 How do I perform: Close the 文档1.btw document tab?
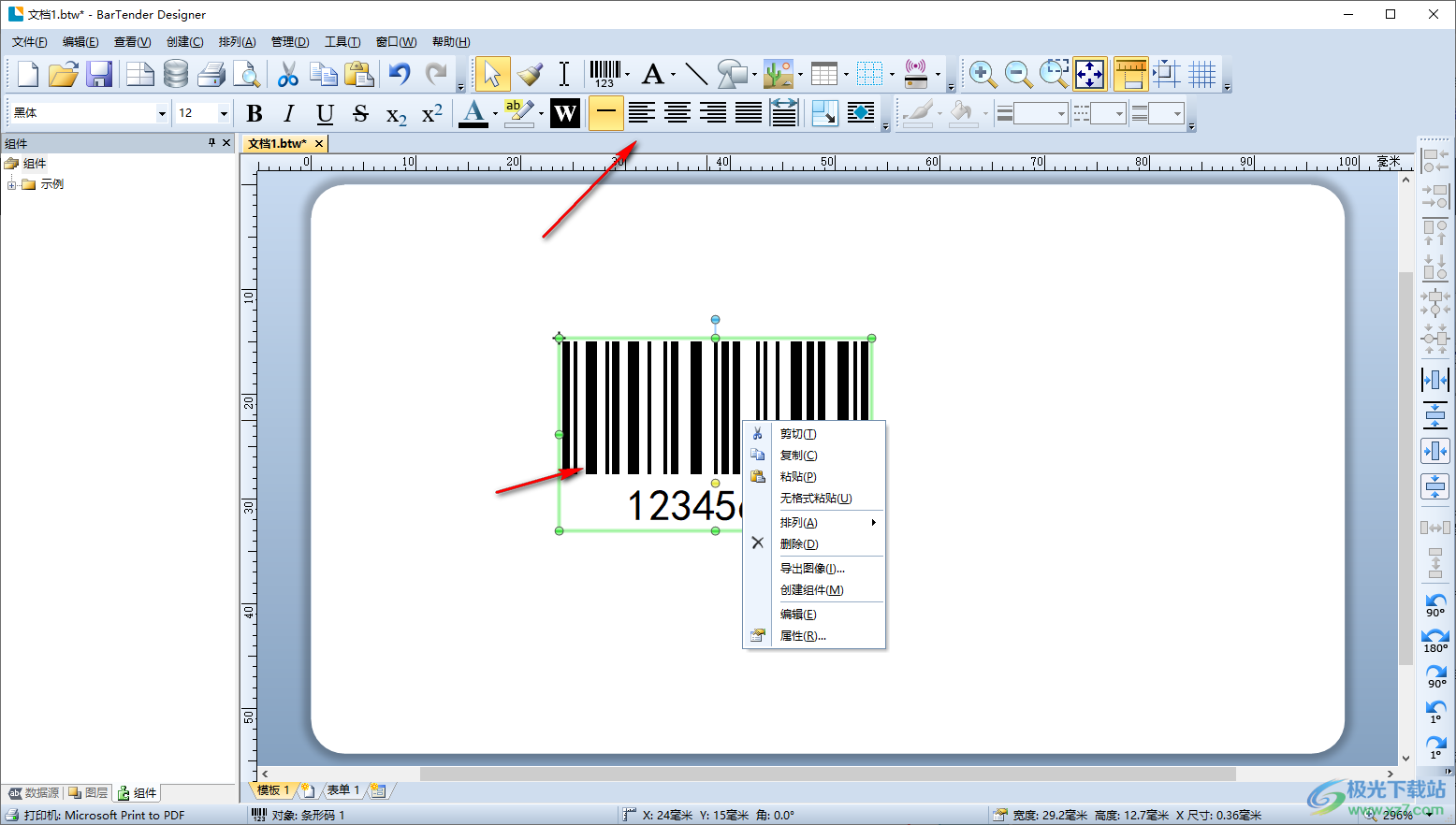[x=319, y=143]
